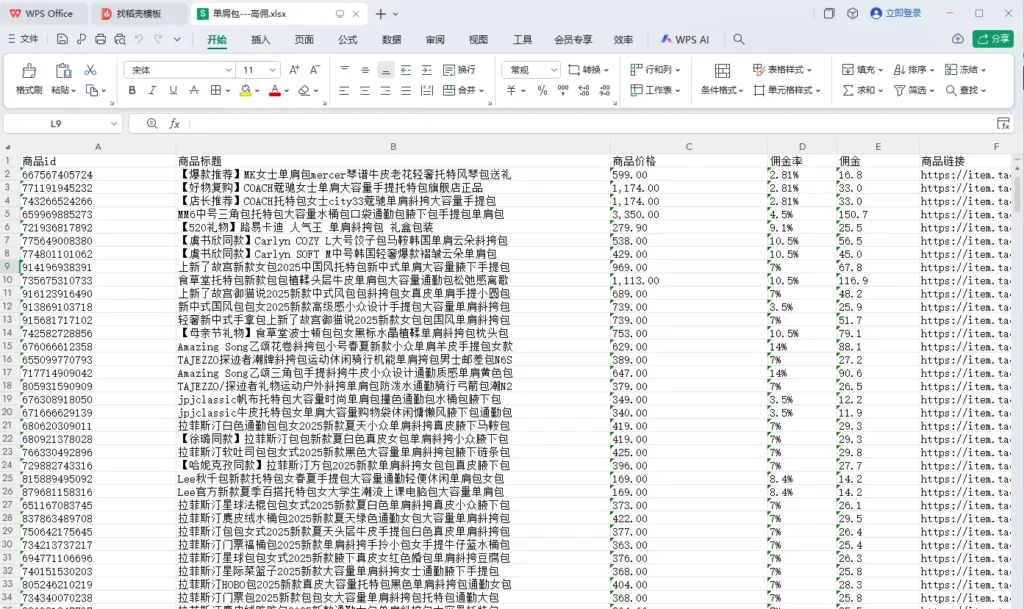1024x609 pixels.
Task: Click the Redo arrow
Action: click(x=158, y=39)
